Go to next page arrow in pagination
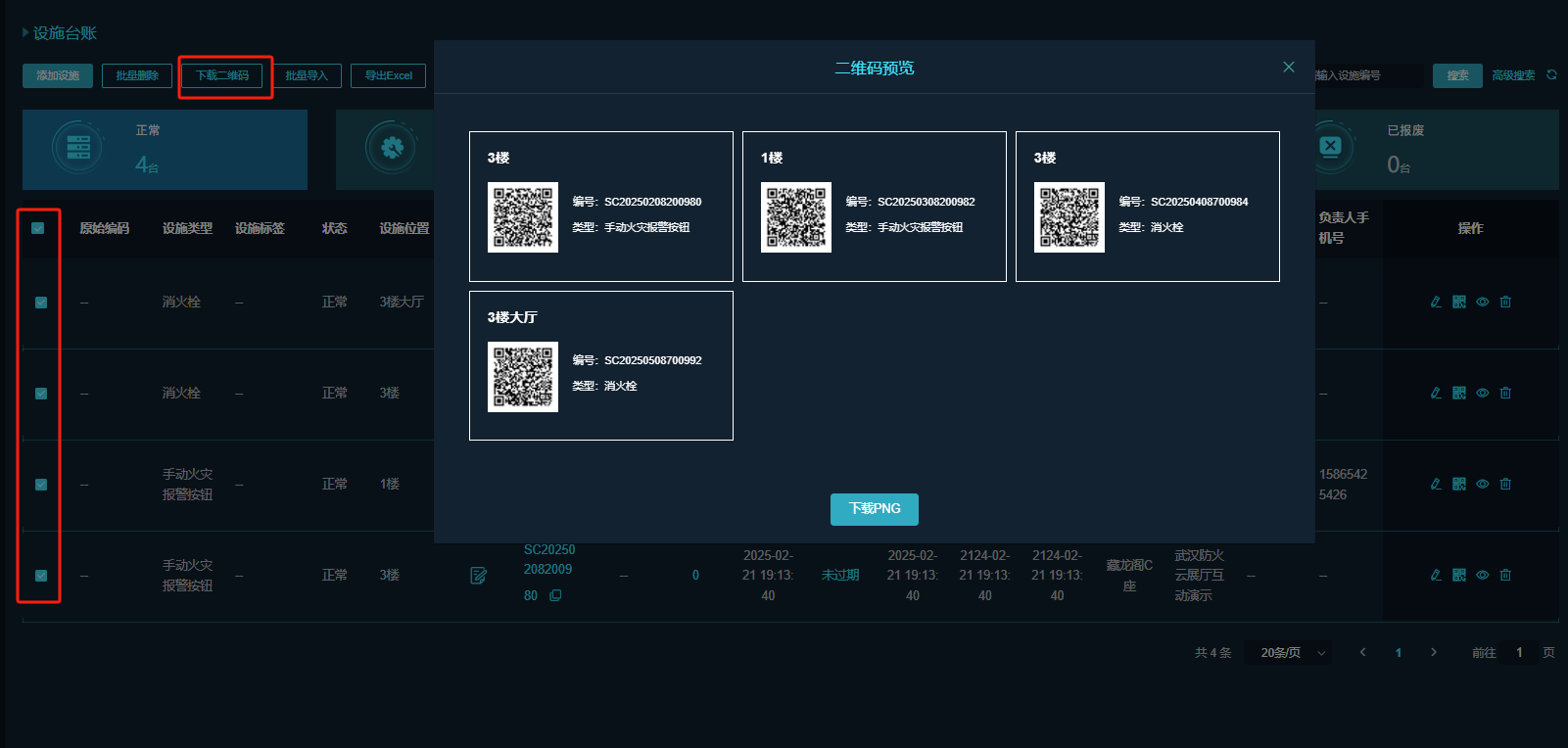This screenshot has height=748, width=1568. click(1434, 652)
